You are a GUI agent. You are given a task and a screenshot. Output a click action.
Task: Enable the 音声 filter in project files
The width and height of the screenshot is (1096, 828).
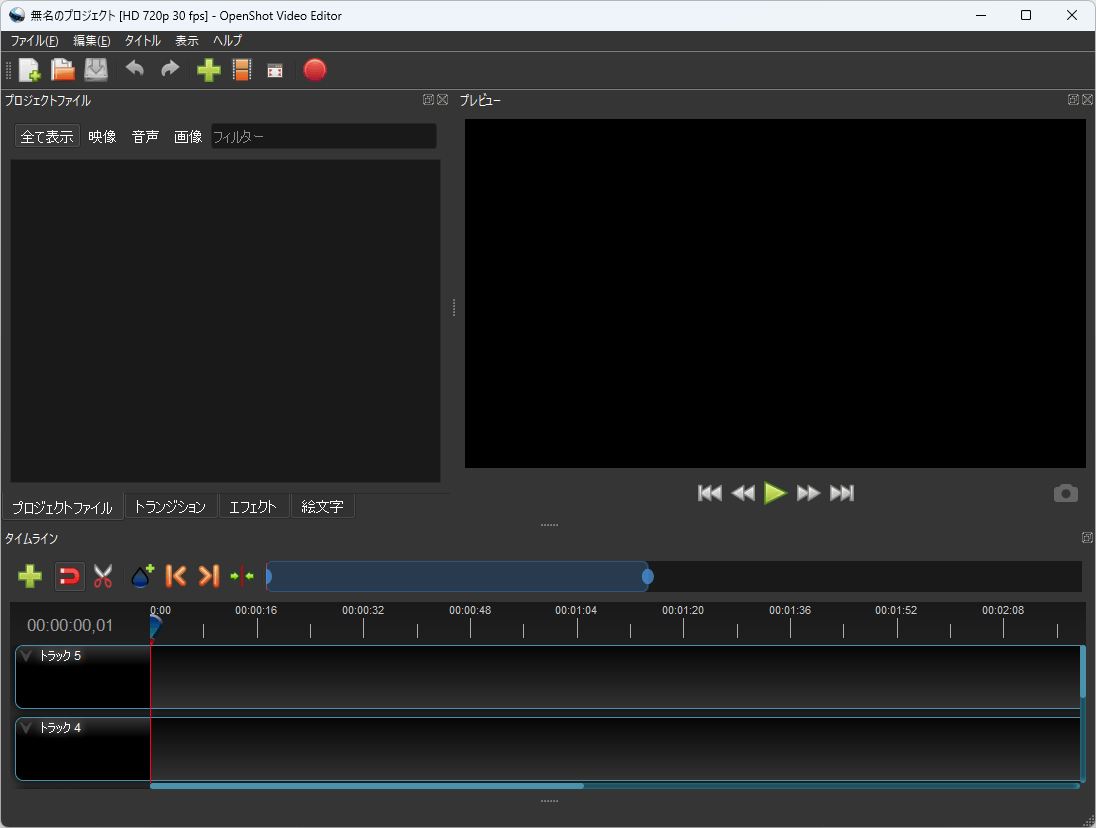pyautogui.click(x=144, y=136)
